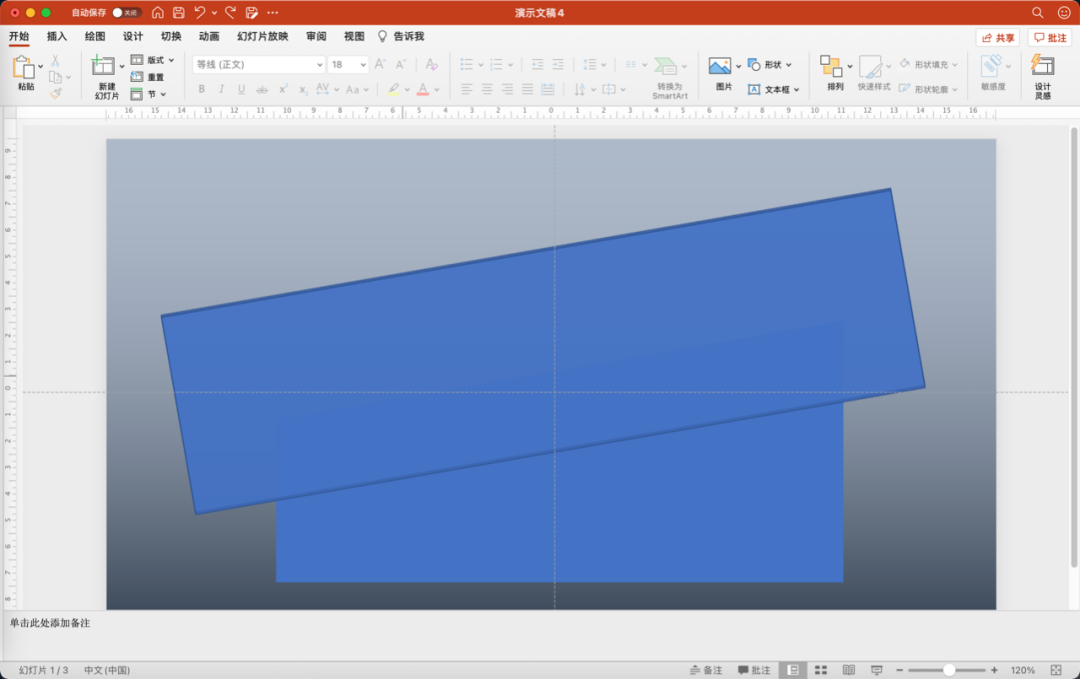Viewport: 1080px width, 679px height.
Task: Open the font size 18 dropdown
Action: [x=348, y=64]
